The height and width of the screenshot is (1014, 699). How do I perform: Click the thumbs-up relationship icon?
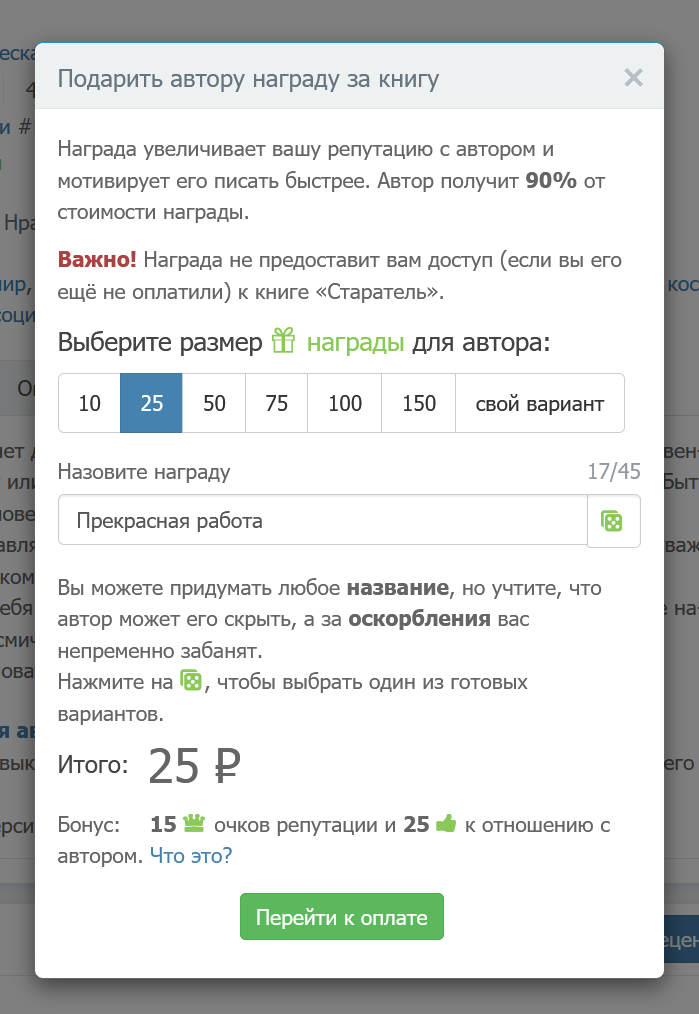tap(446, 823)
